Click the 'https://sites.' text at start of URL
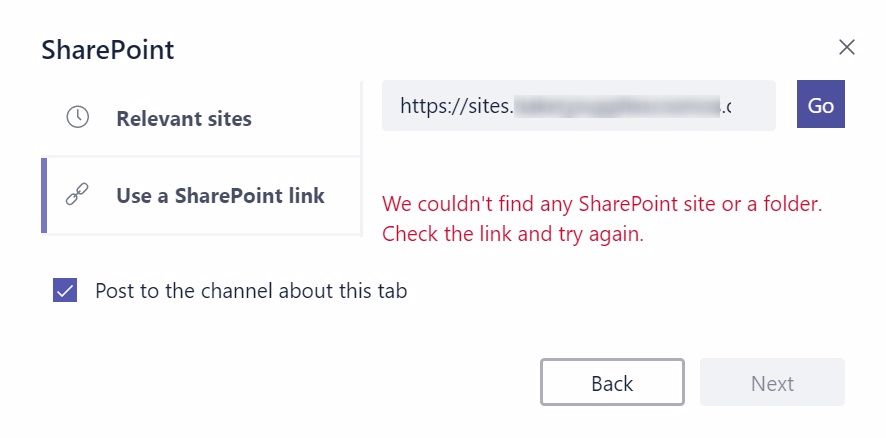Image resolution: width=886 pixels, height=438 pixels. [456, 106]
